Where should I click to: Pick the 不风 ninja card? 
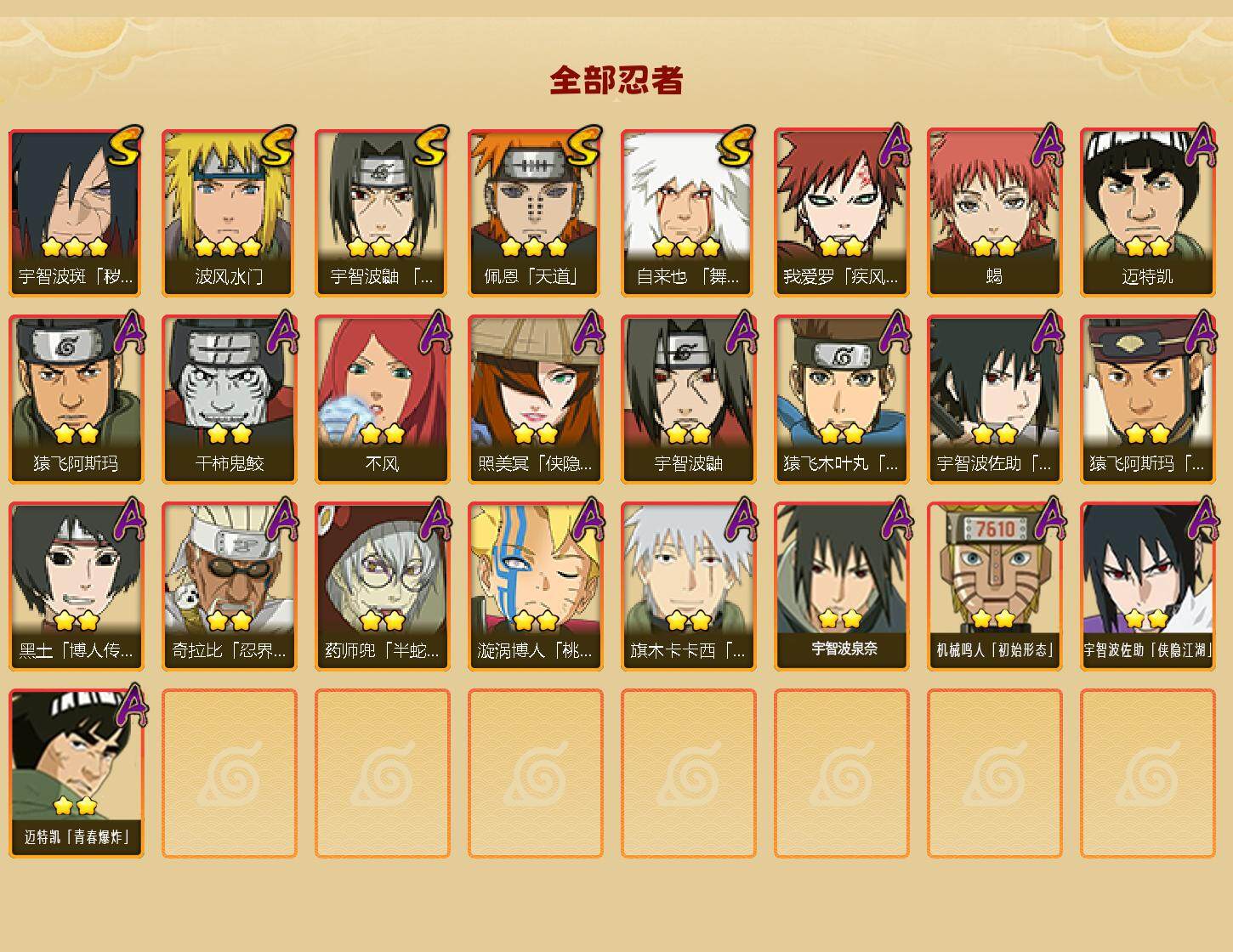[x=382, y=399]
